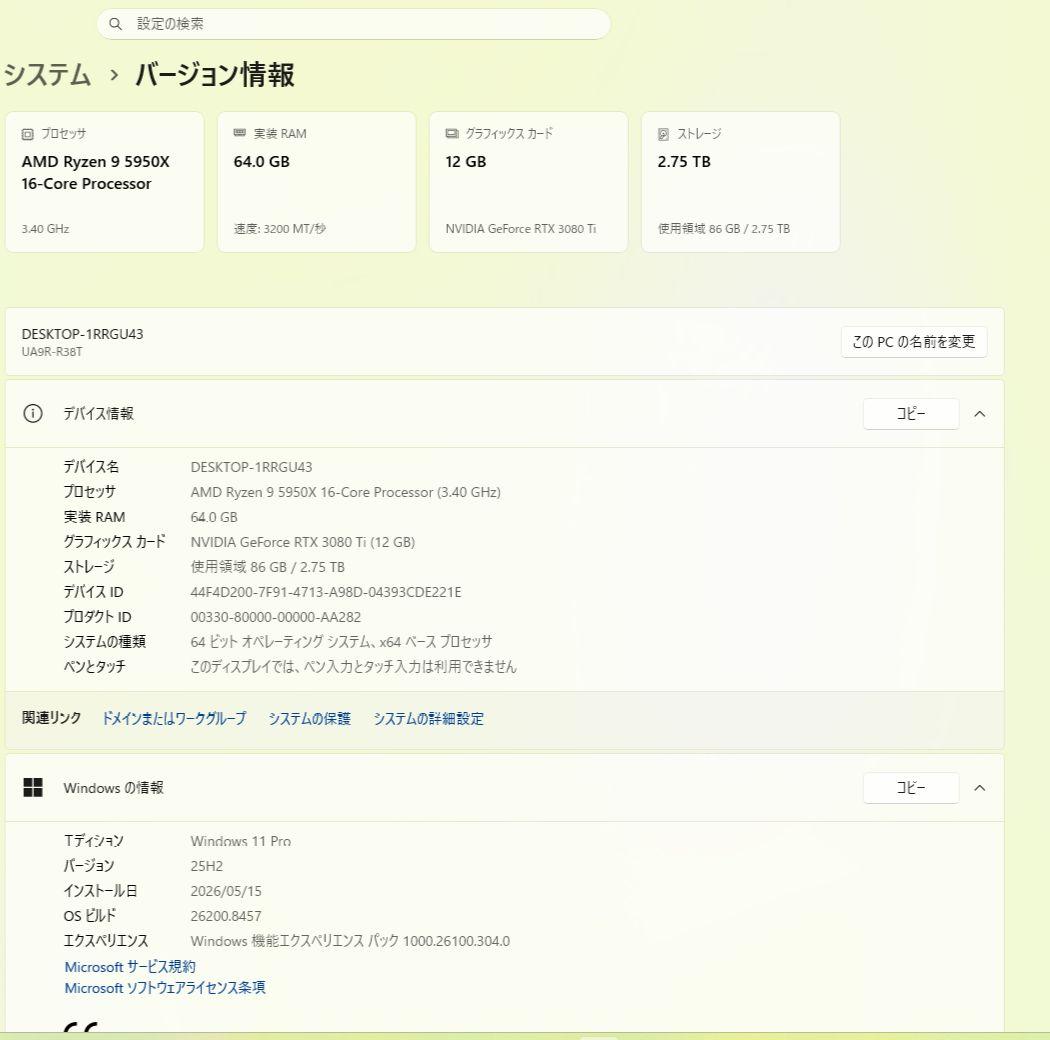This screenshot has height=1040, width=1050.
Task: Open システムの保護 link
Action: point(309,719)
